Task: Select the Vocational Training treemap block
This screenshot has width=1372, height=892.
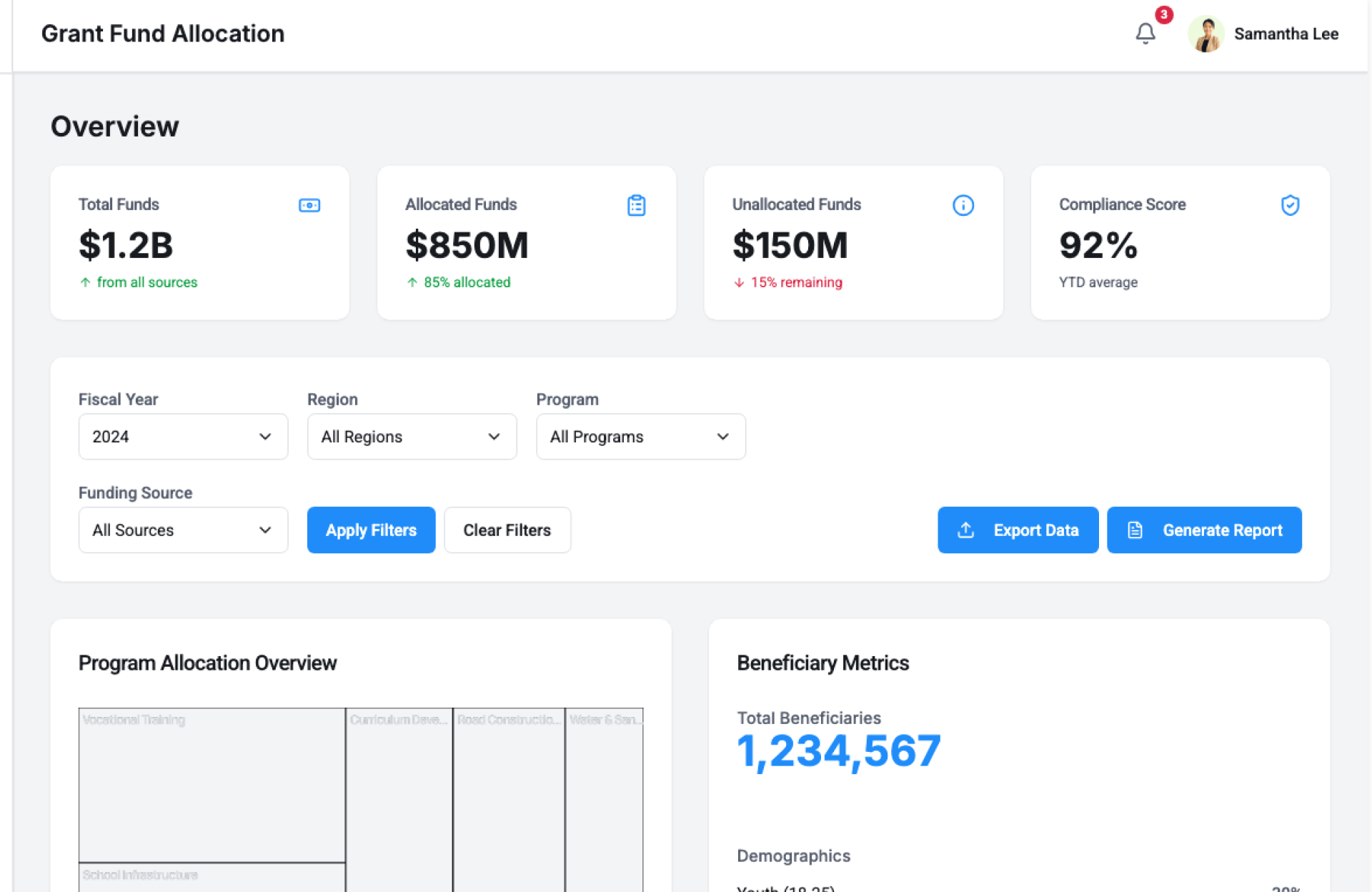Action: click(212, 786)
